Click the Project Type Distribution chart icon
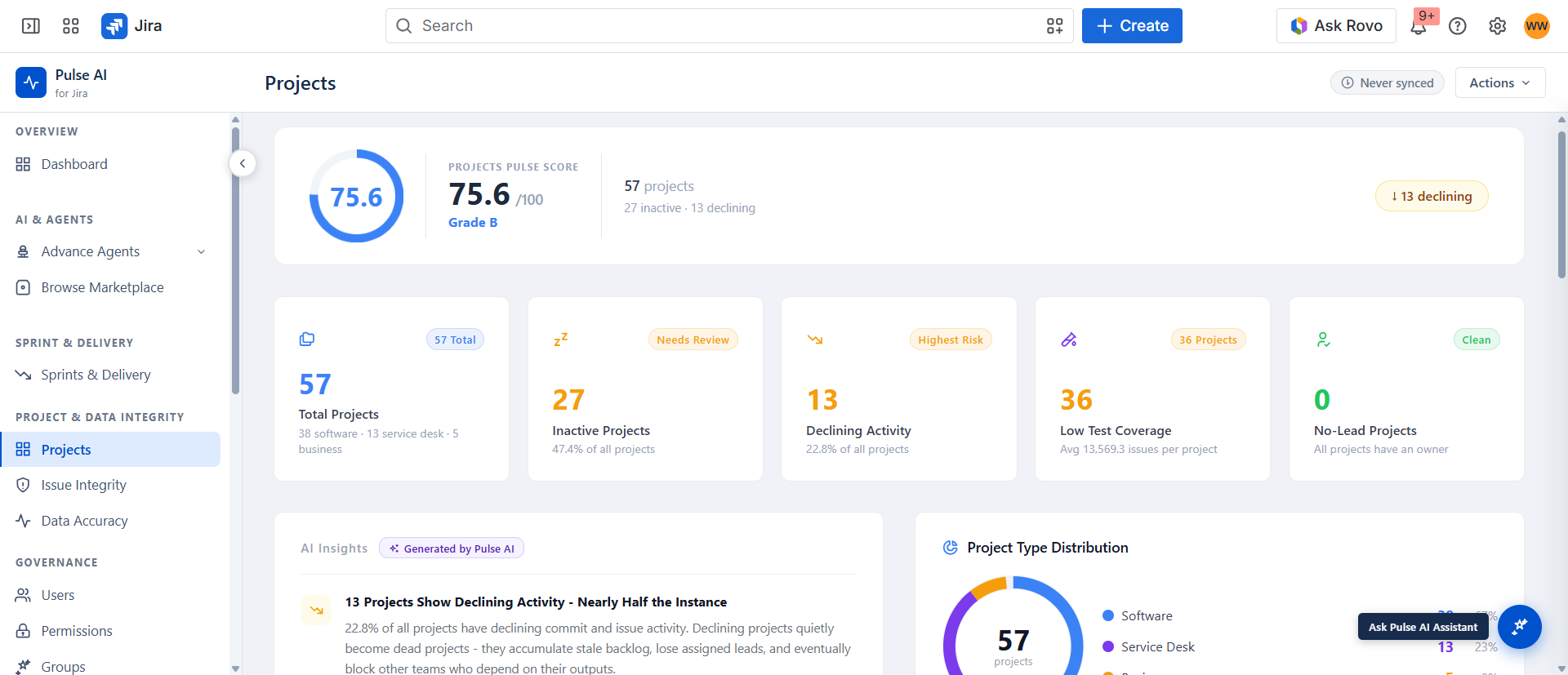1568x675 pixels. coord(950,548)
